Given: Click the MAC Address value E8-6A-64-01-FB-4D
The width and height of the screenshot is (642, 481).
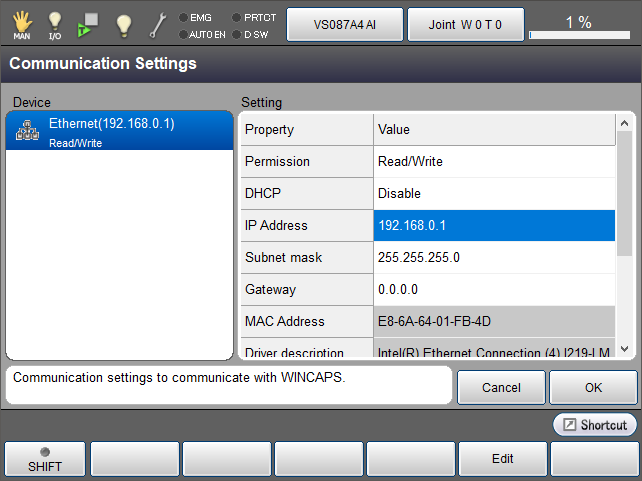Looking at the screenshot, I should (x=494, y=321).
